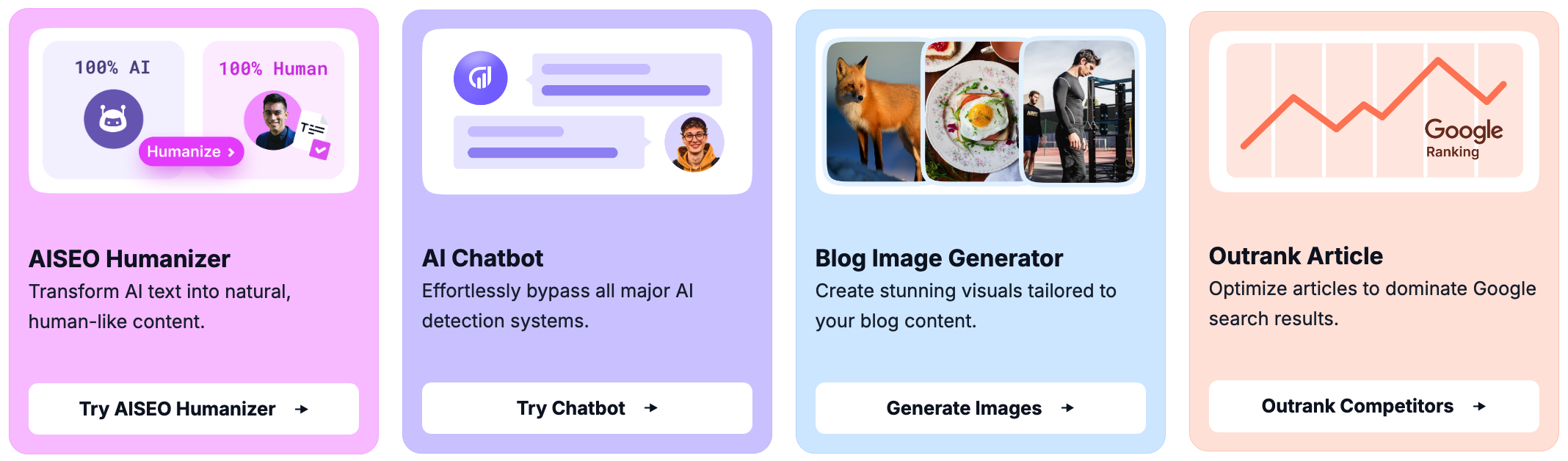Image resolution: width=1568 pixels, height=461 pixels.
Task: Click the Outrank Competitors button
Action: 1374,406
